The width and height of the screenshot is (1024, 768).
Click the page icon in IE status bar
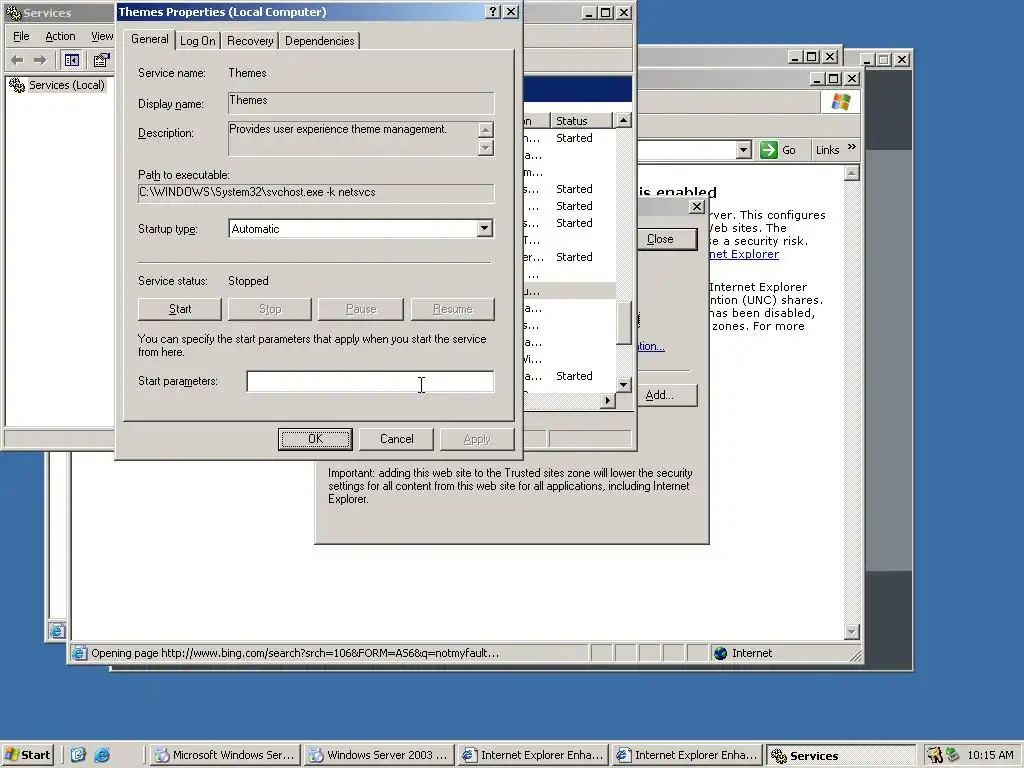(x=79, y=653)
